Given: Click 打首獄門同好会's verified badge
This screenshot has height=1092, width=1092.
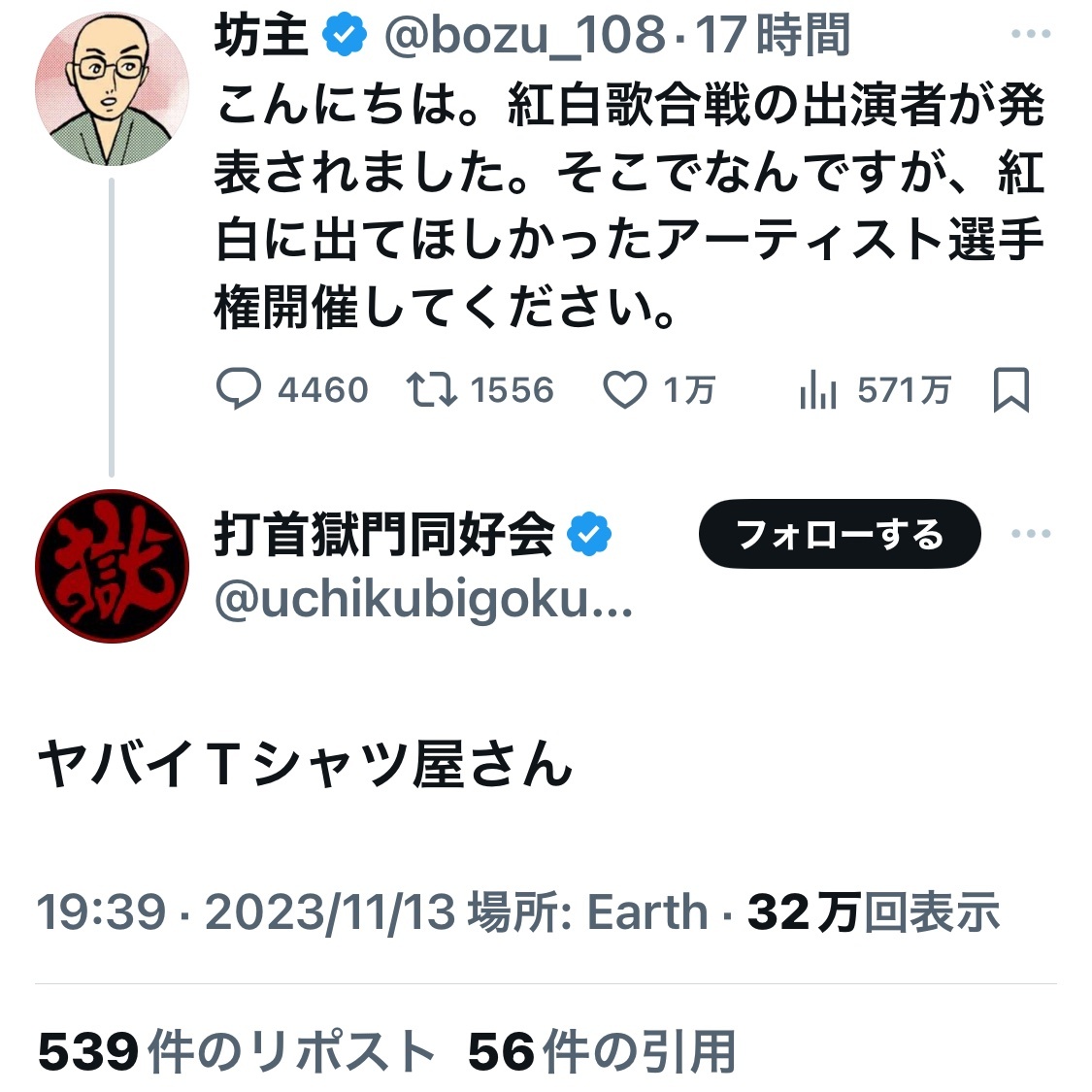Looking at the screenshot, I should 589,535.
